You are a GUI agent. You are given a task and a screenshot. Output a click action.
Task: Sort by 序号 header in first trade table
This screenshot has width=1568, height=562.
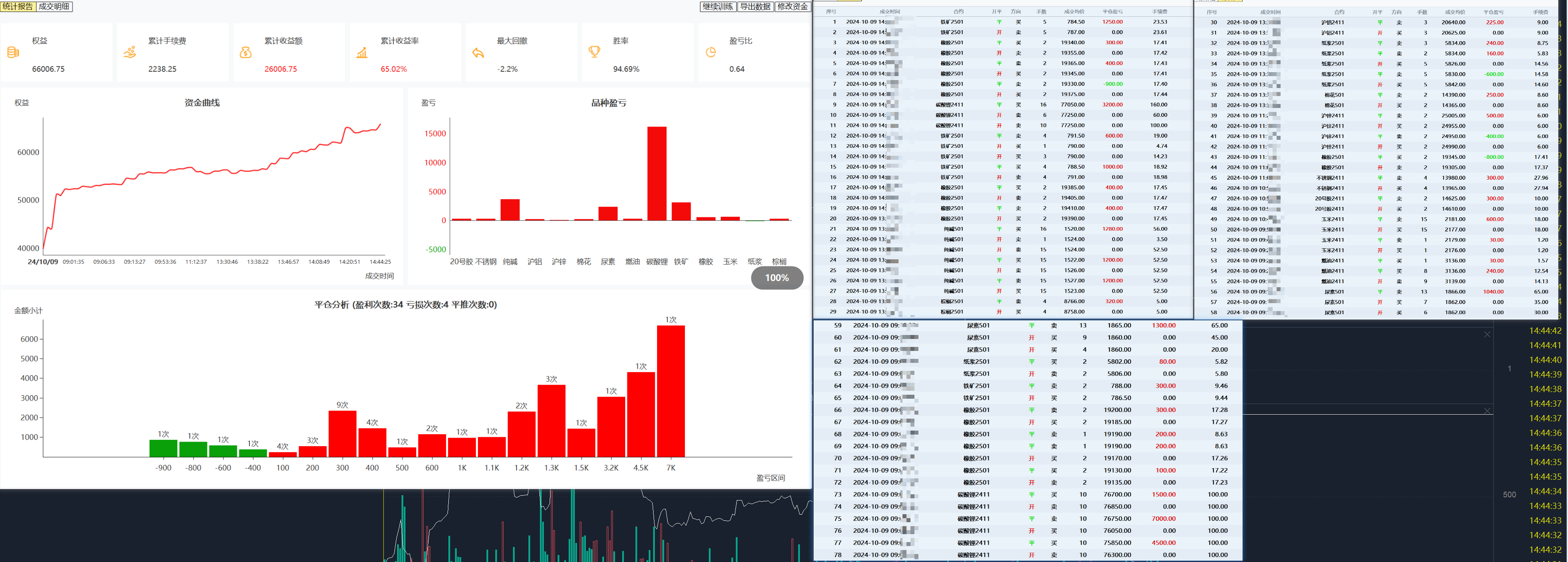tap(830, 12)
